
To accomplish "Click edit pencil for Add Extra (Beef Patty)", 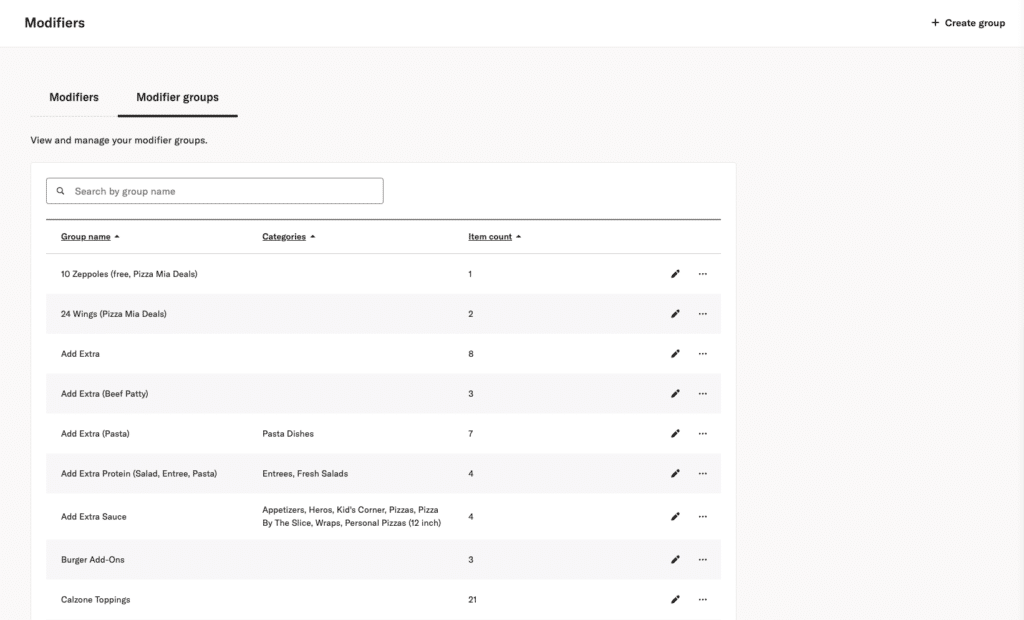I will coord(675,394).
